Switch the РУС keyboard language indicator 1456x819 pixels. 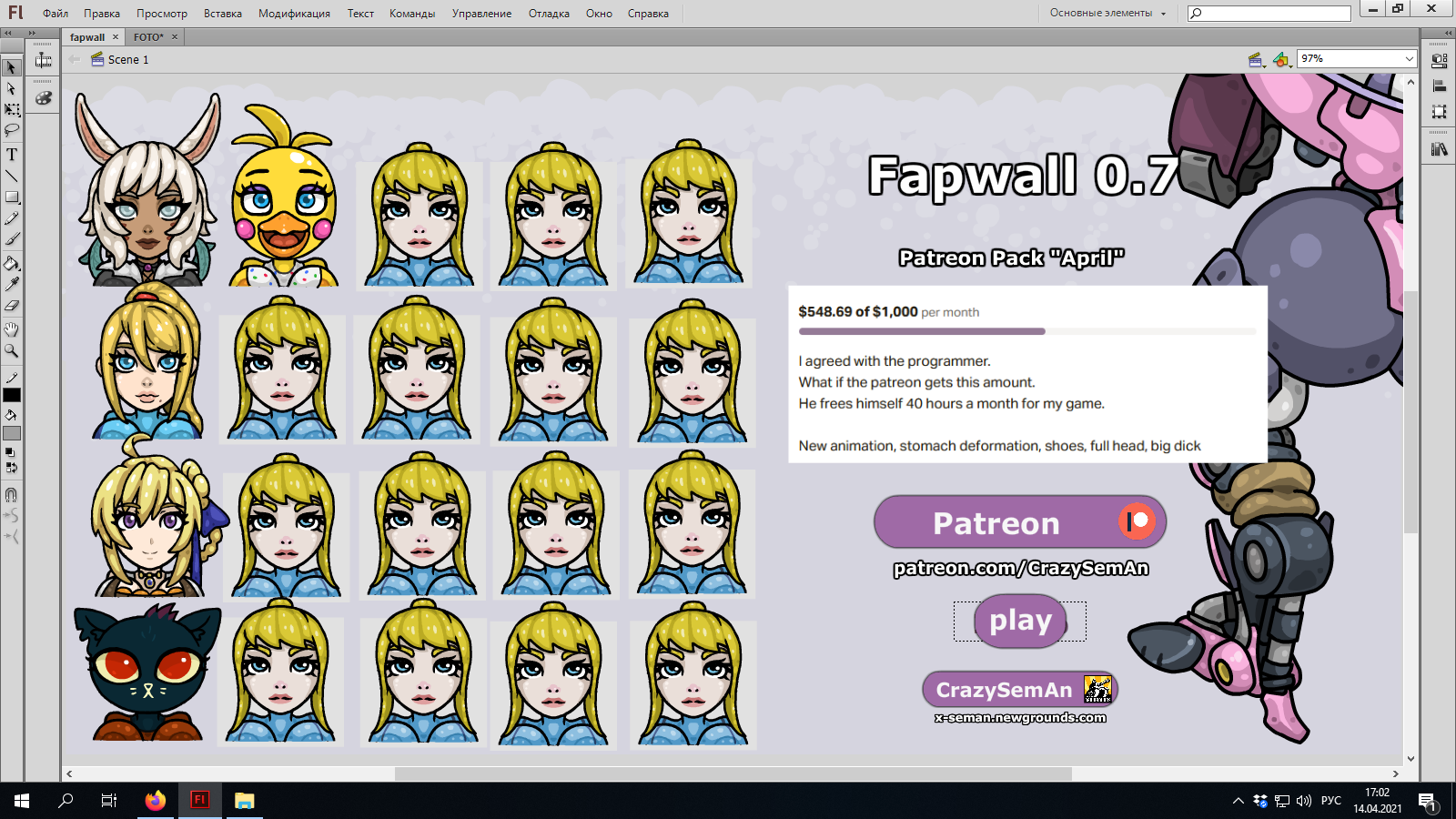(x=1331, y=801)
